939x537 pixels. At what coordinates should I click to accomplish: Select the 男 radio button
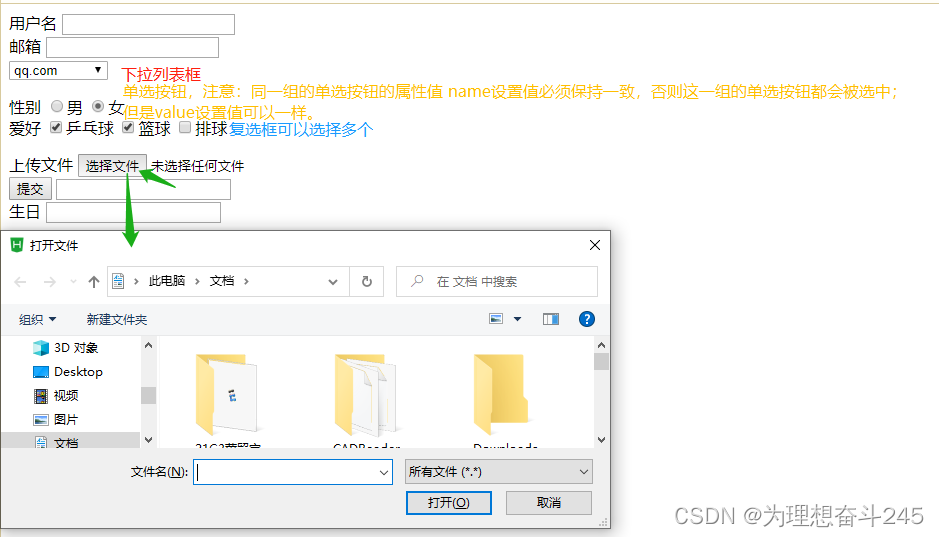(x=57, y=106)
